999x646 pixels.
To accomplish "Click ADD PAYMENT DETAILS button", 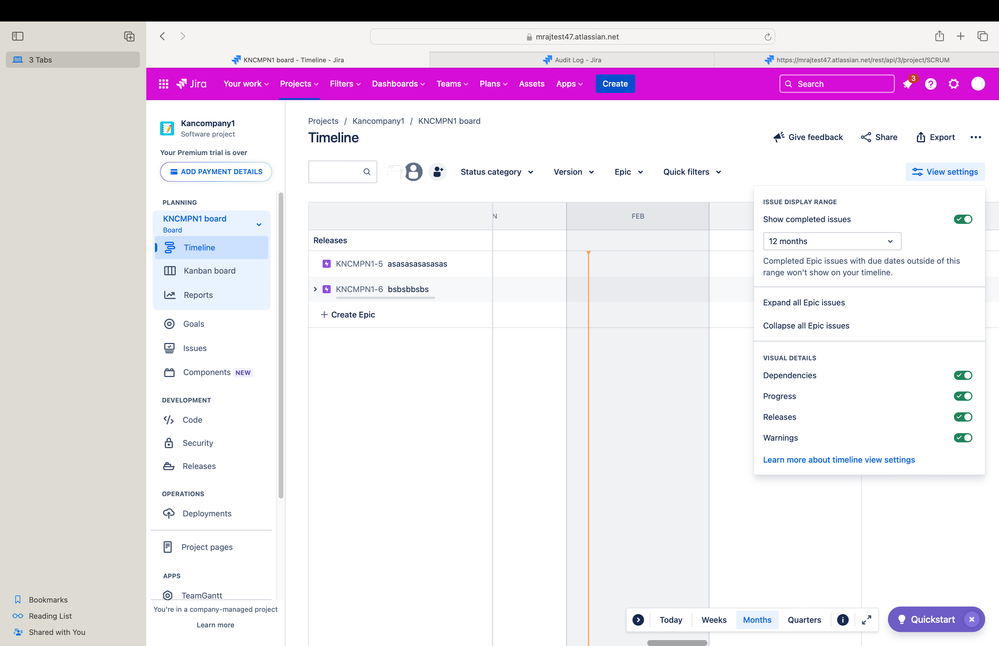I will click(216, 171).
